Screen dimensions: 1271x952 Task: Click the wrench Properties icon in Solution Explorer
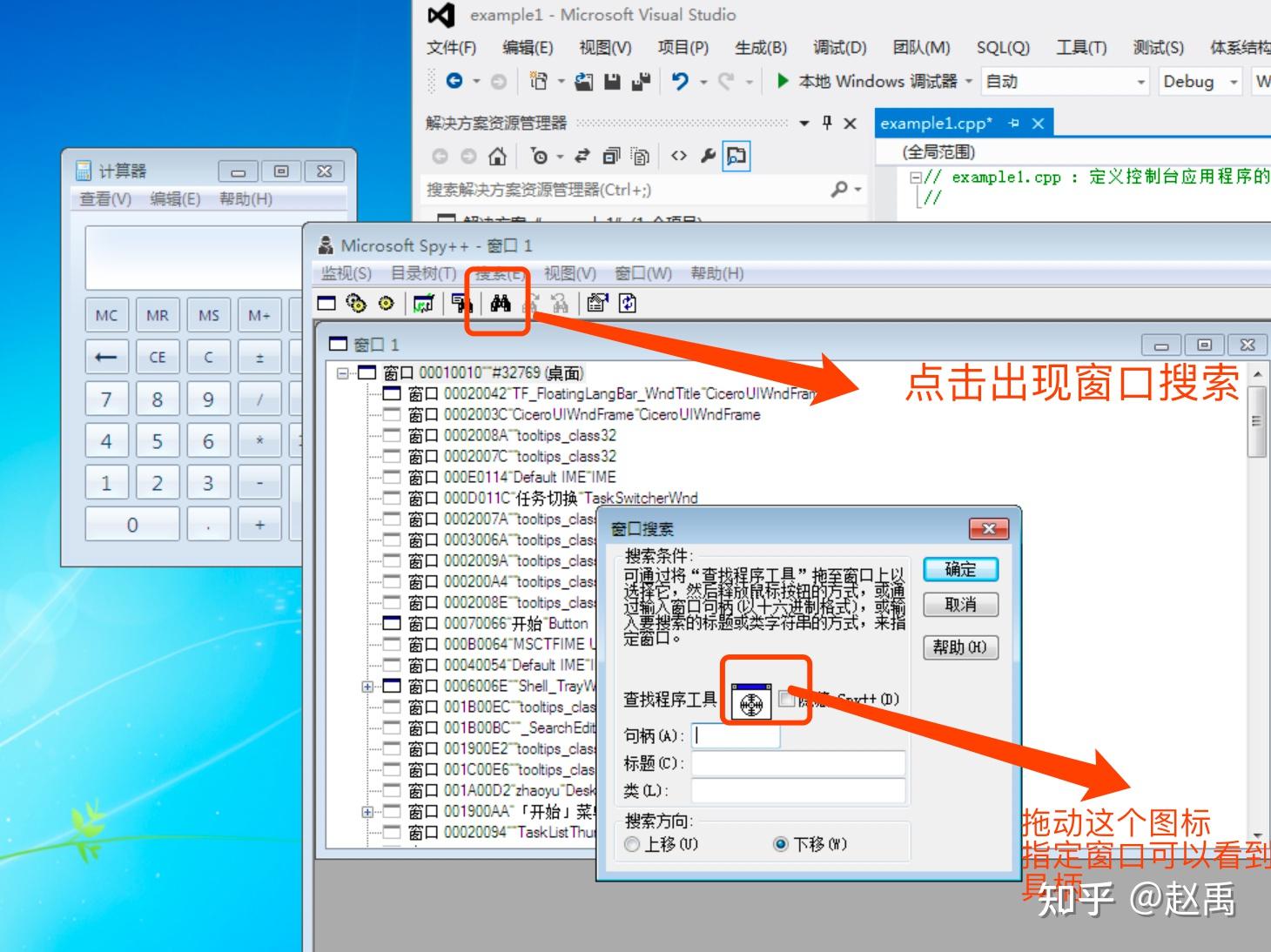coord(708,157)
